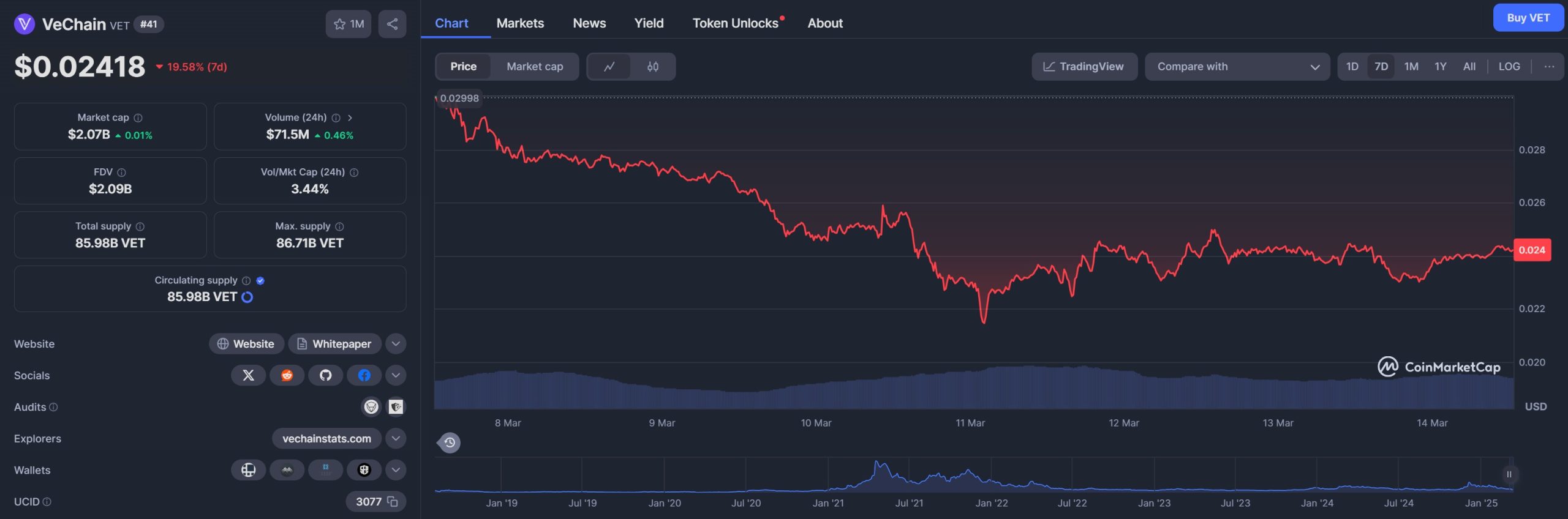Show Audits info icon
Image resolution: width=1568 pixels, height=519 pixels.
[x=53, y=407]
